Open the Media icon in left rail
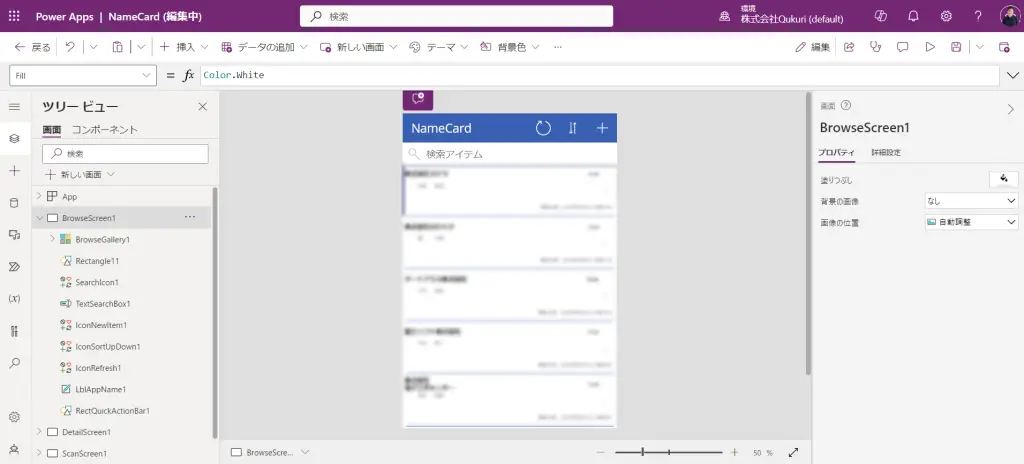Image resolution: width=1024 pixels, height=464 pixels. (14, 235)
